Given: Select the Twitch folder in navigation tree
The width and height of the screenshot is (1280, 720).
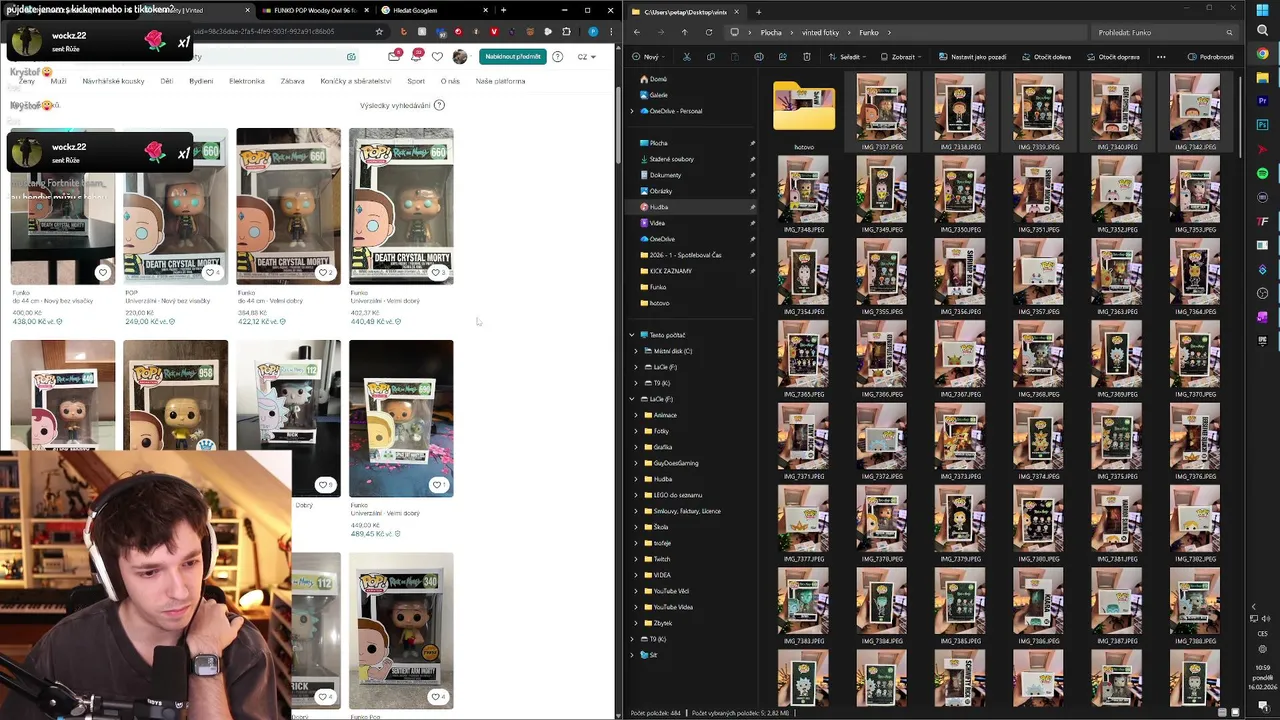Looking at the screenshot, I should coord(662,559).
